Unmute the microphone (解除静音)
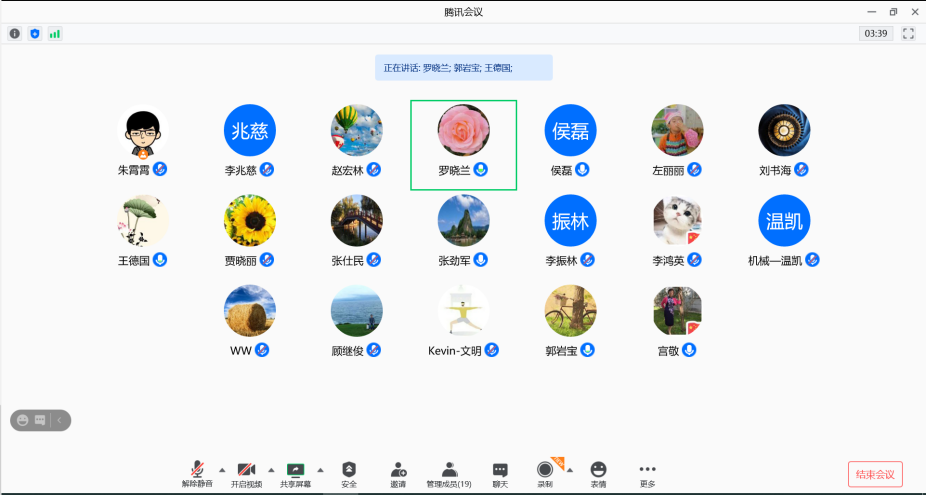This screenshot has width=926, height=495. (197, 471)
